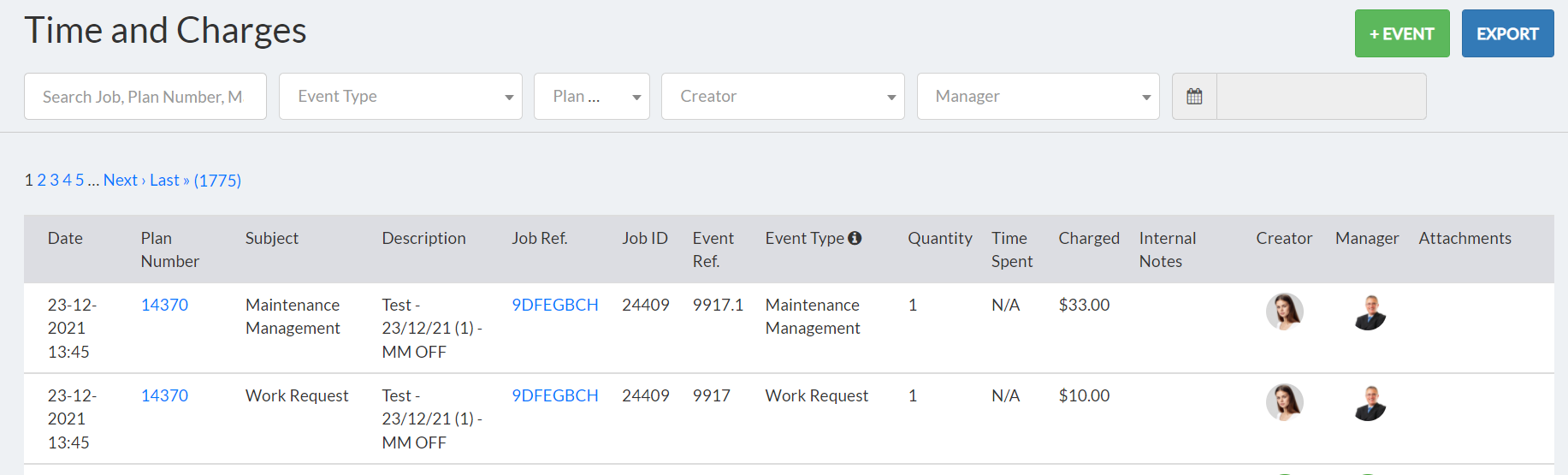This screenshot has height=475, width=1568.
Task: Click the Next page link
Action: pos(124,180)
